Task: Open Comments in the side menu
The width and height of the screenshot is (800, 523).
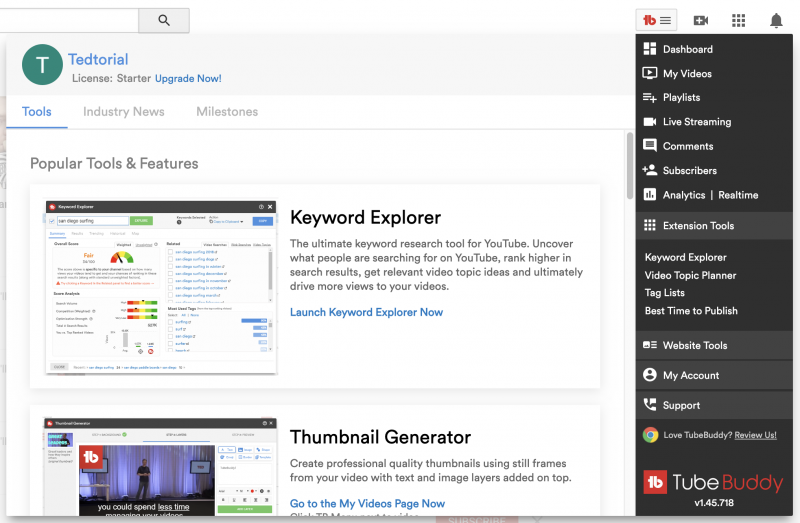Action: point(687,146)
